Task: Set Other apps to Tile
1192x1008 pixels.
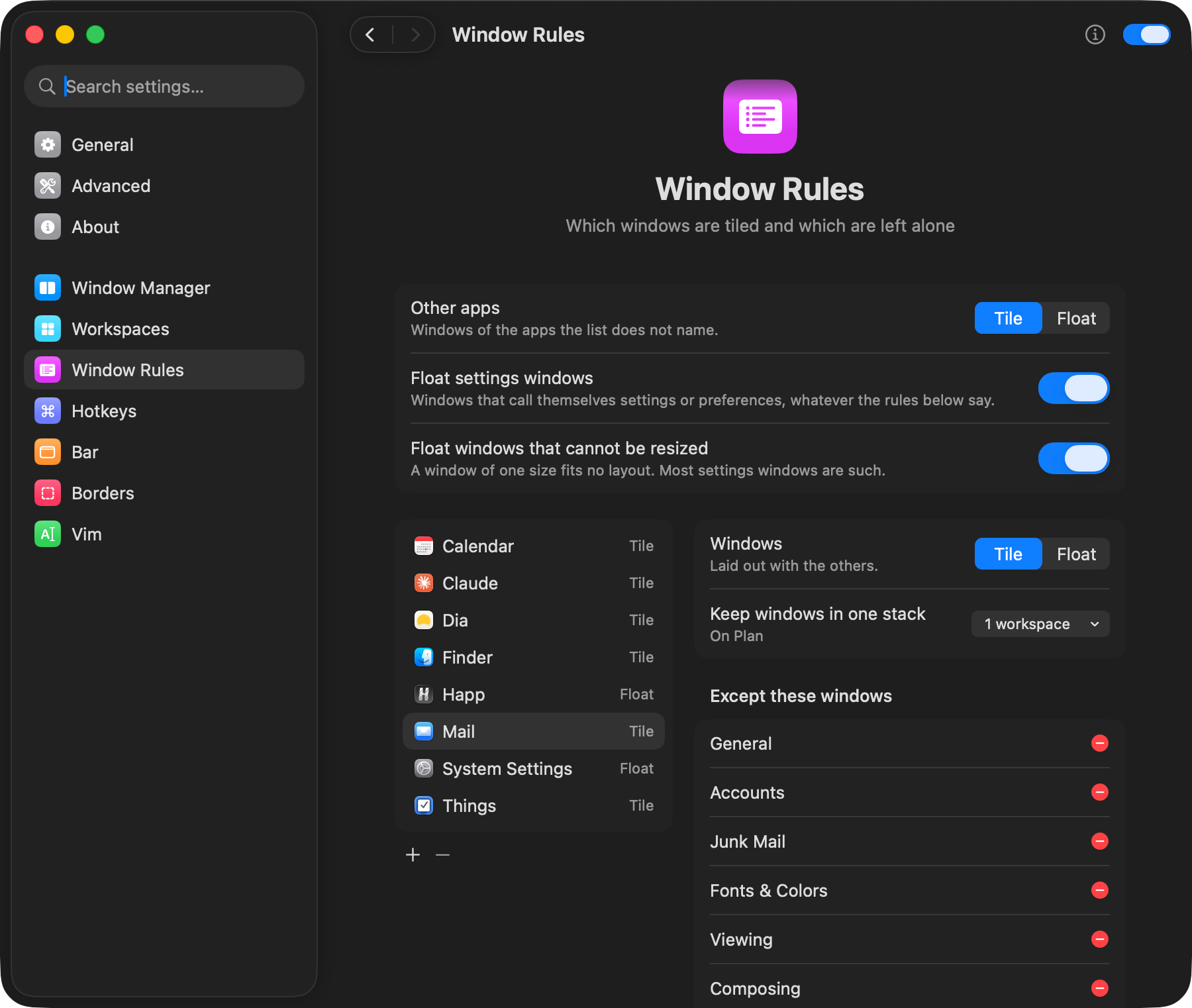Action: point(1008,319)
